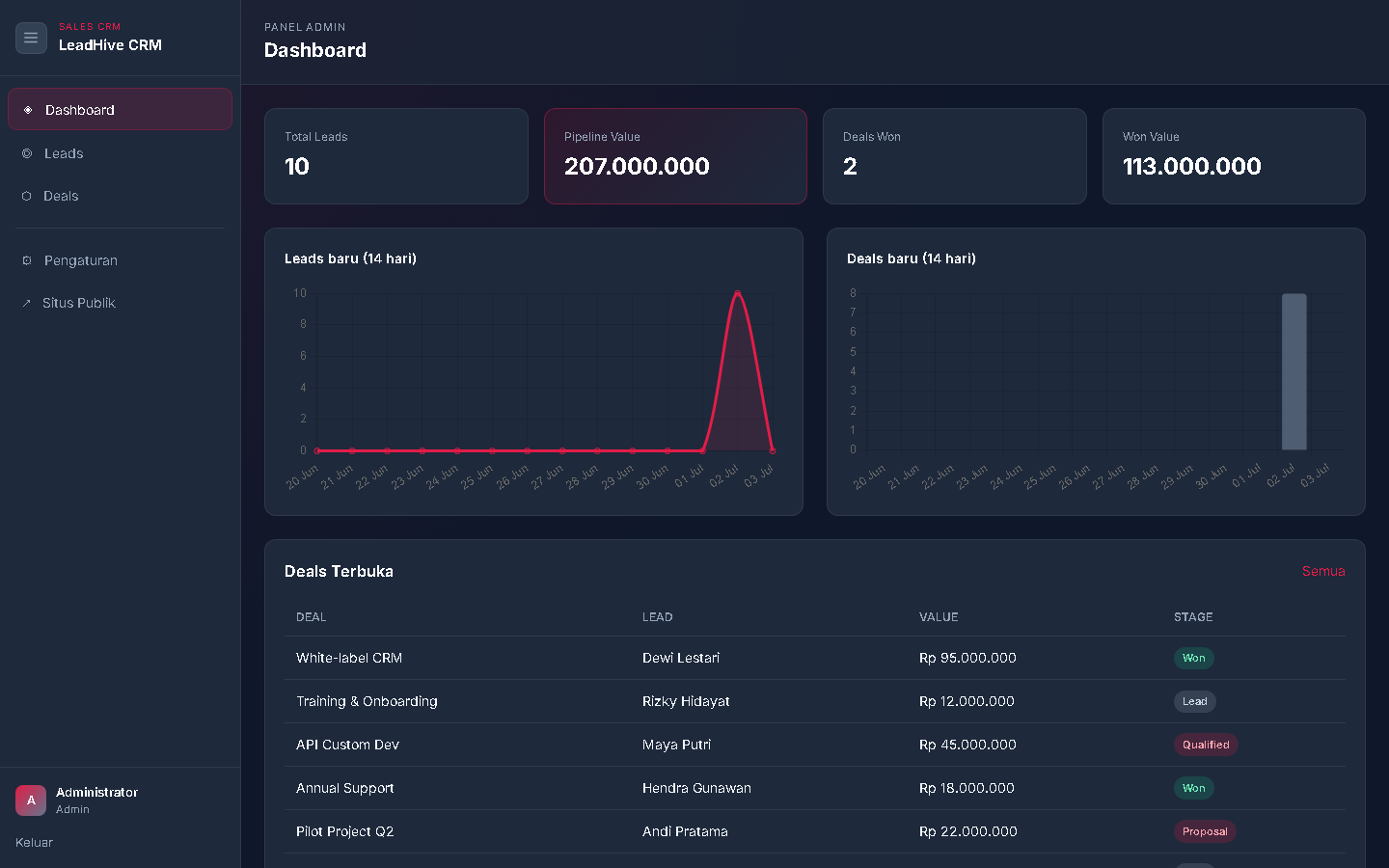The image size is (1389, 868).
Task: Go to the Leads page
Action: (x=120, y=153)
